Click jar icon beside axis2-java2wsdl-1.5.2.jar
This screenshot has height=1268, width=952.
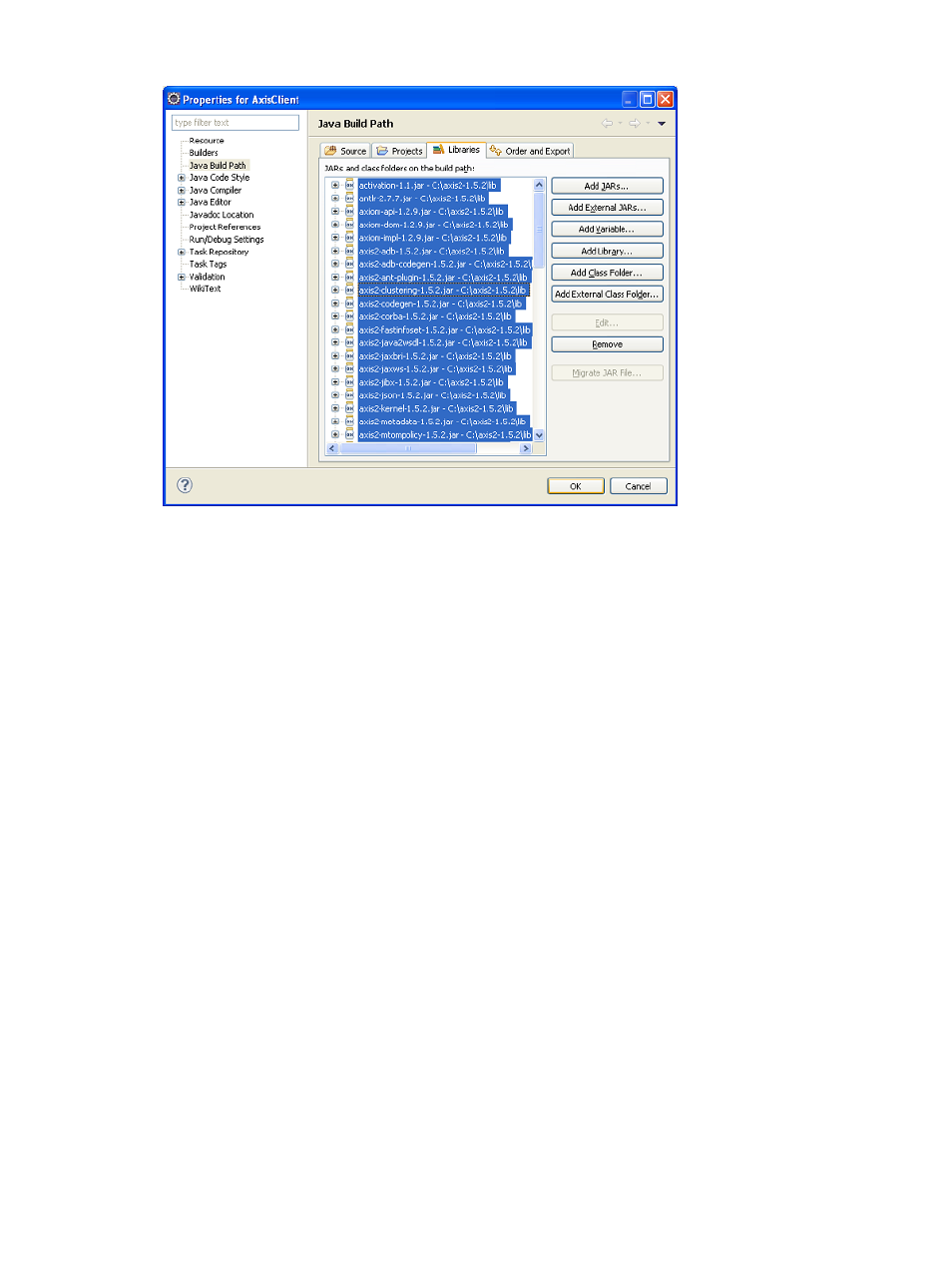349,342
